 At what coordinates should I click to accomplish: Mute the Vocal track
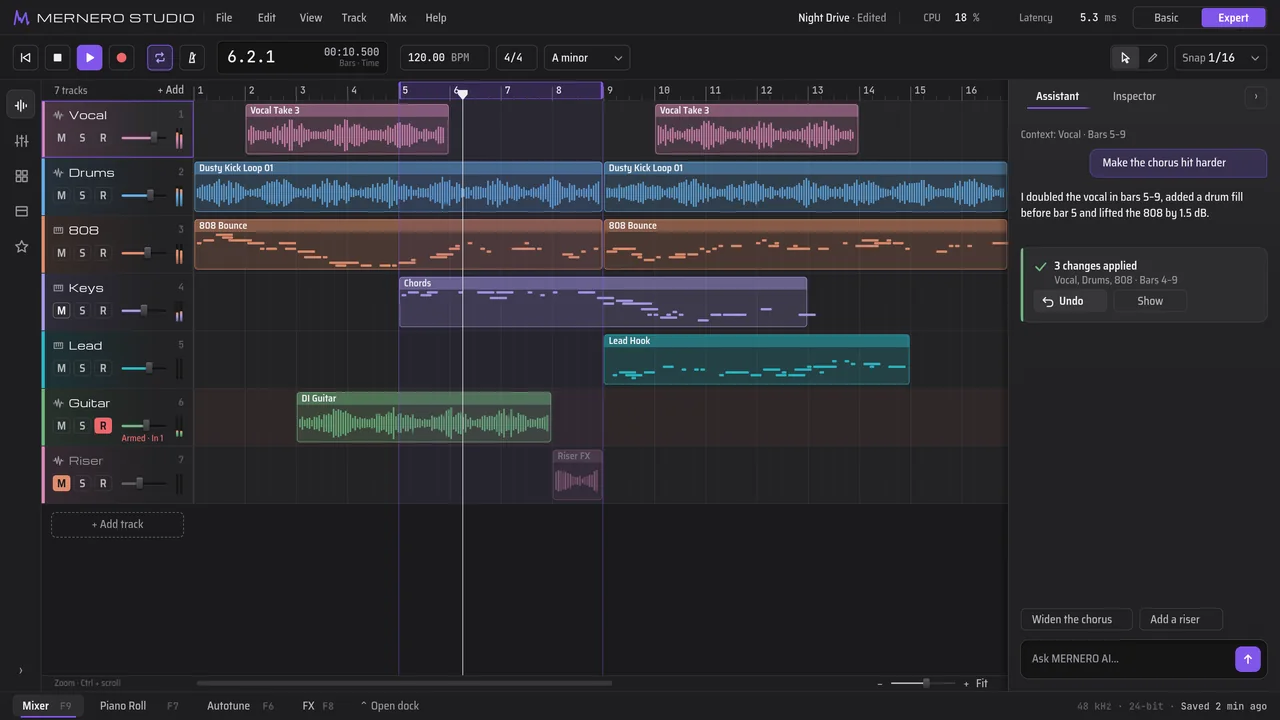tap(61, 138)
